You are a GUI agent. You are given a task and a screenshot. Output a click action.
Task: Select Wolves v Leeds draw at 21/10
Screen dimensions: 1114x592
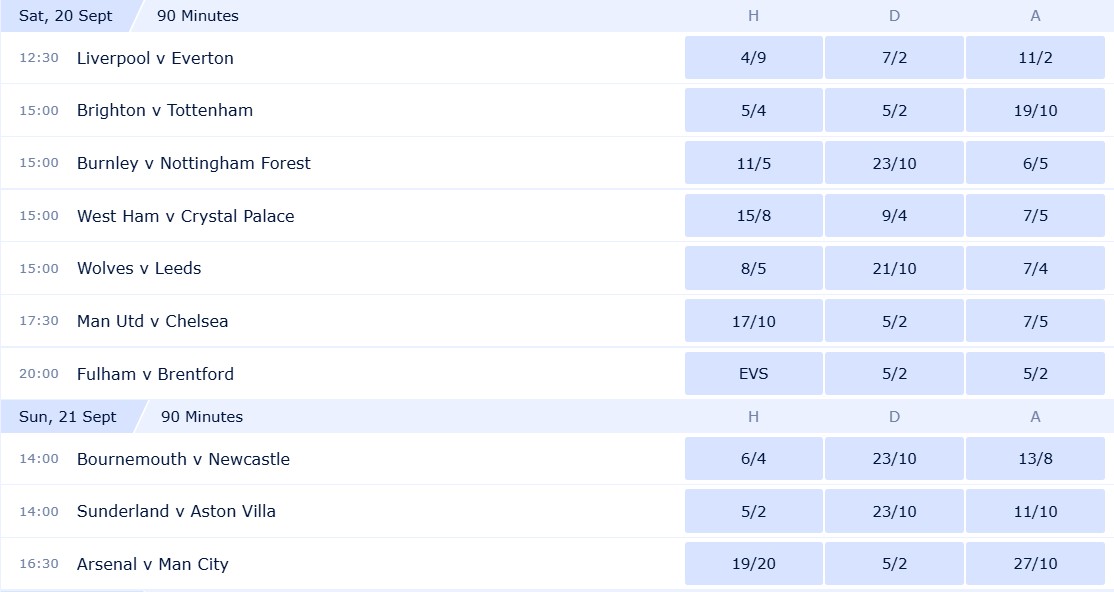[x=894, y=268]
